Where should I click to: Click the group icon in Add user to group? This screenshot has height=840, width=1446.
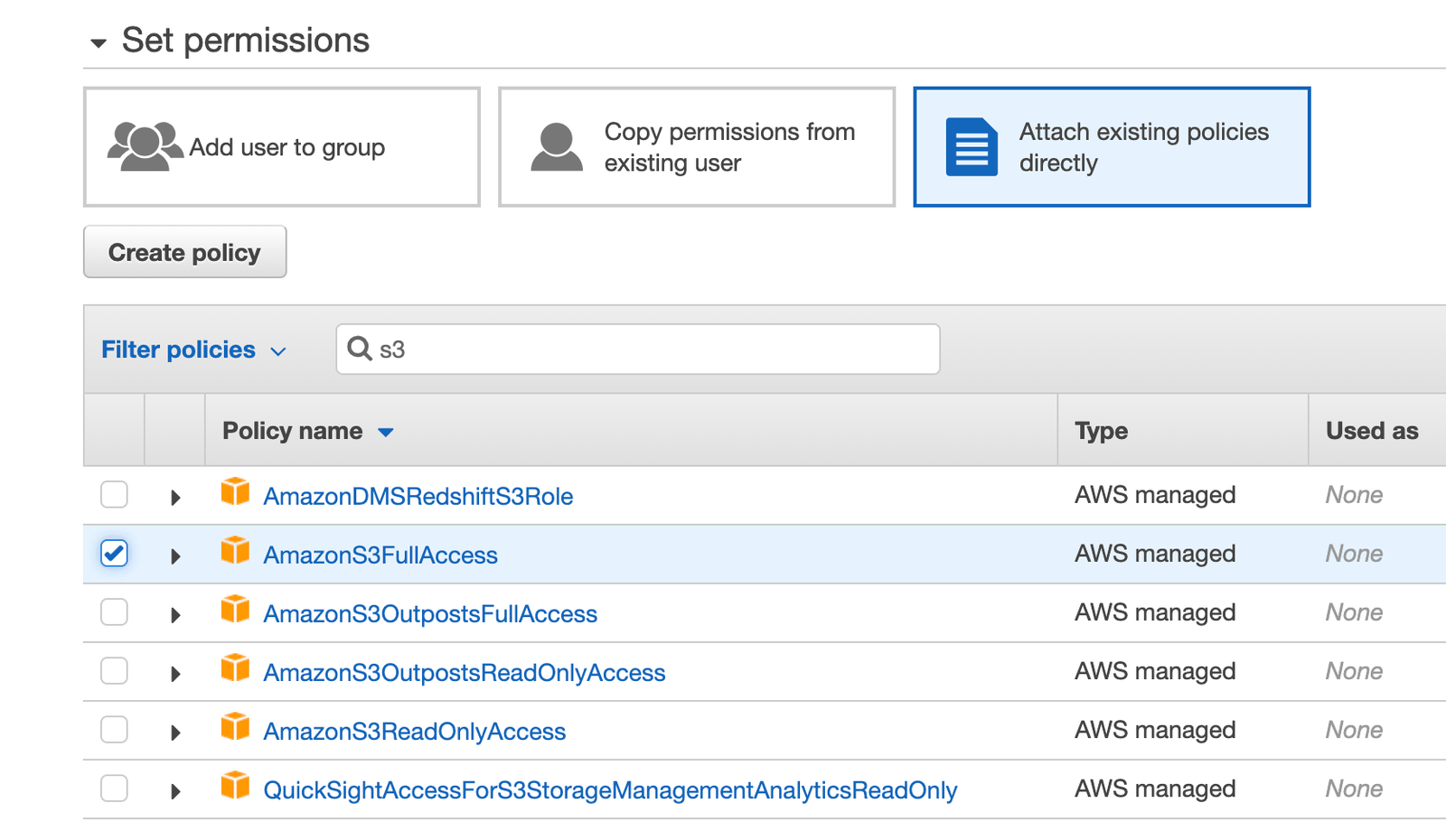tap(146, 146)
